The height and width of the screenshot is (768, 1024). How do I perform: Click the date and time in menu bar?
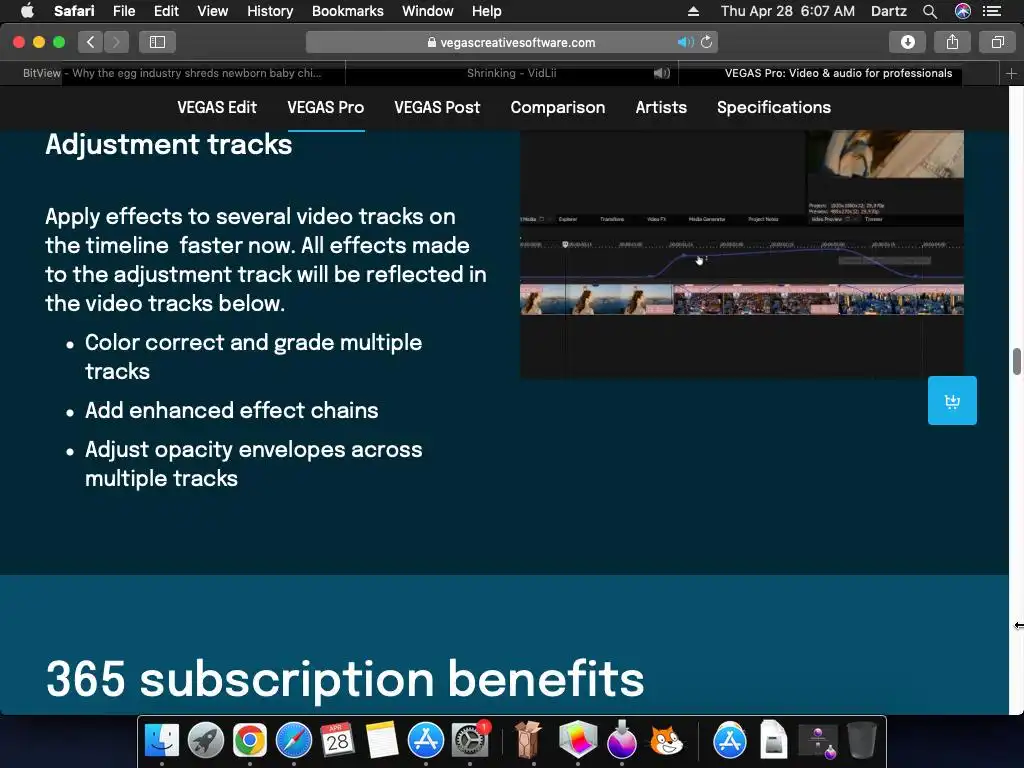coord(788,11)
